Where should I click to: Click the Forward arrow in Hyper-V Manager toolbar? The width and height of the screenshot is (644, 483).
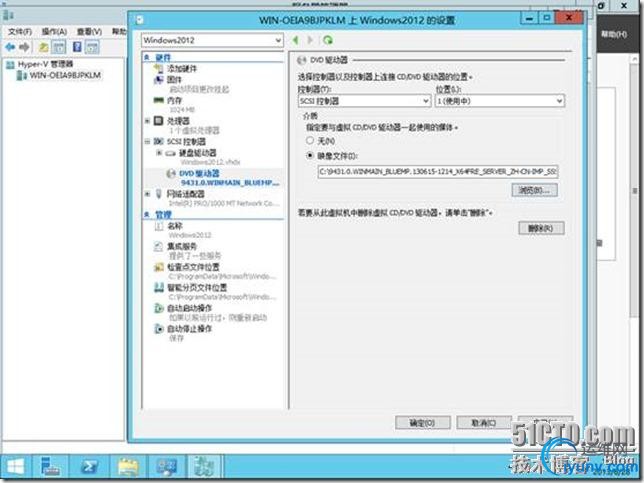pyautogui.click(x=24, y=48)
